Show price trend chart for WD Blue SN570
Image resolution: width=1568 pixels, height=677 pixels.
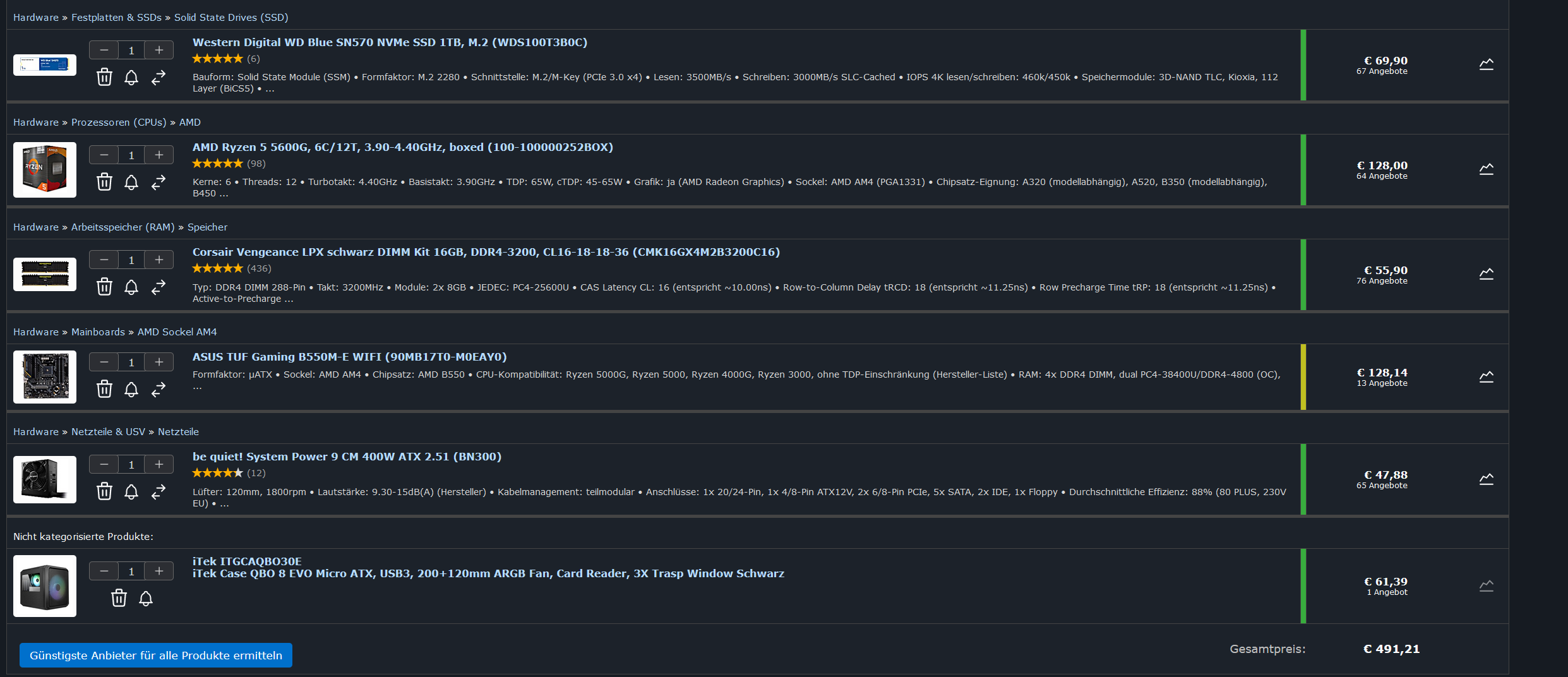pos(1487,64)
